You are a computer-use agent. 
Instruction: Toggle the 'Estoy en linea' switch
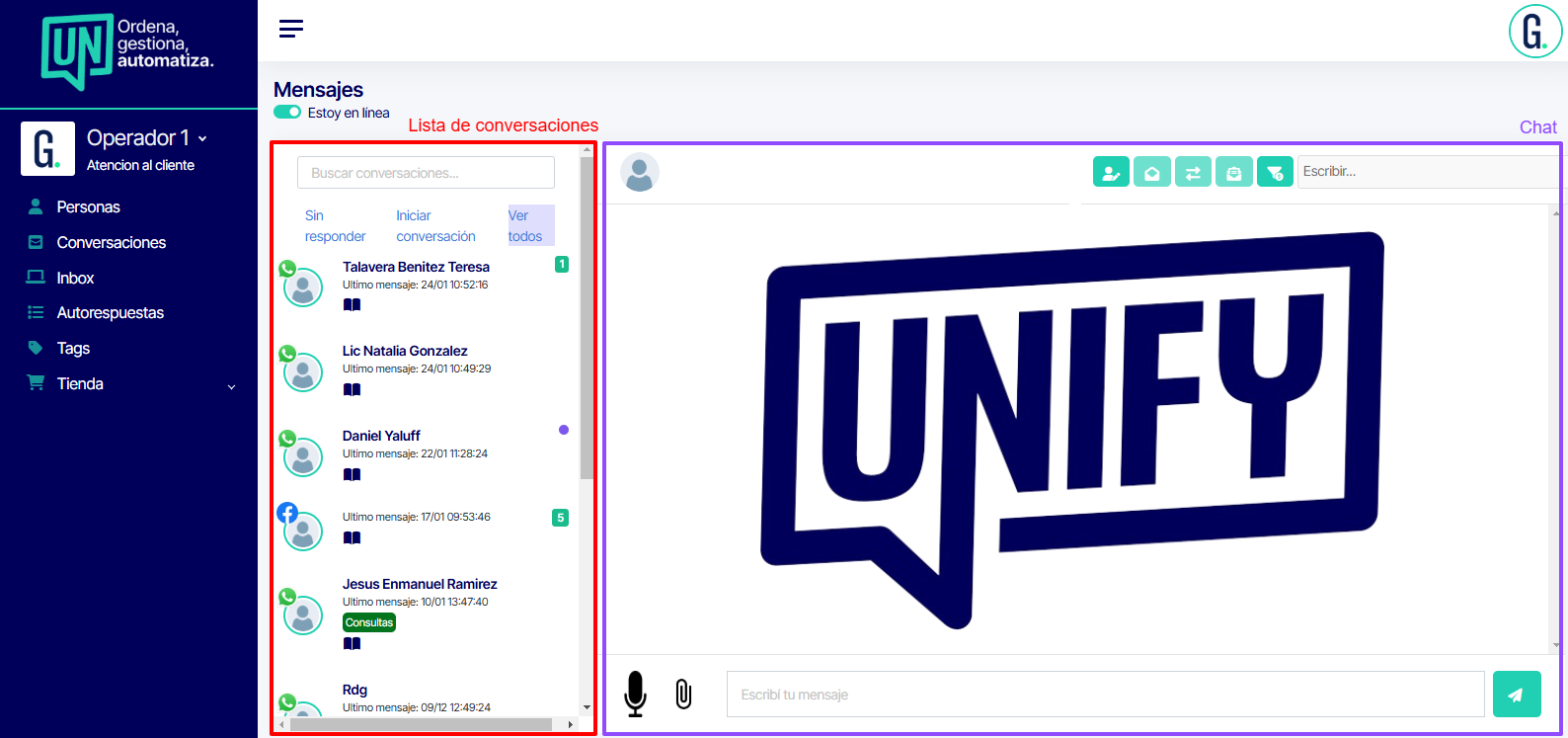click(x=287, y=113)
